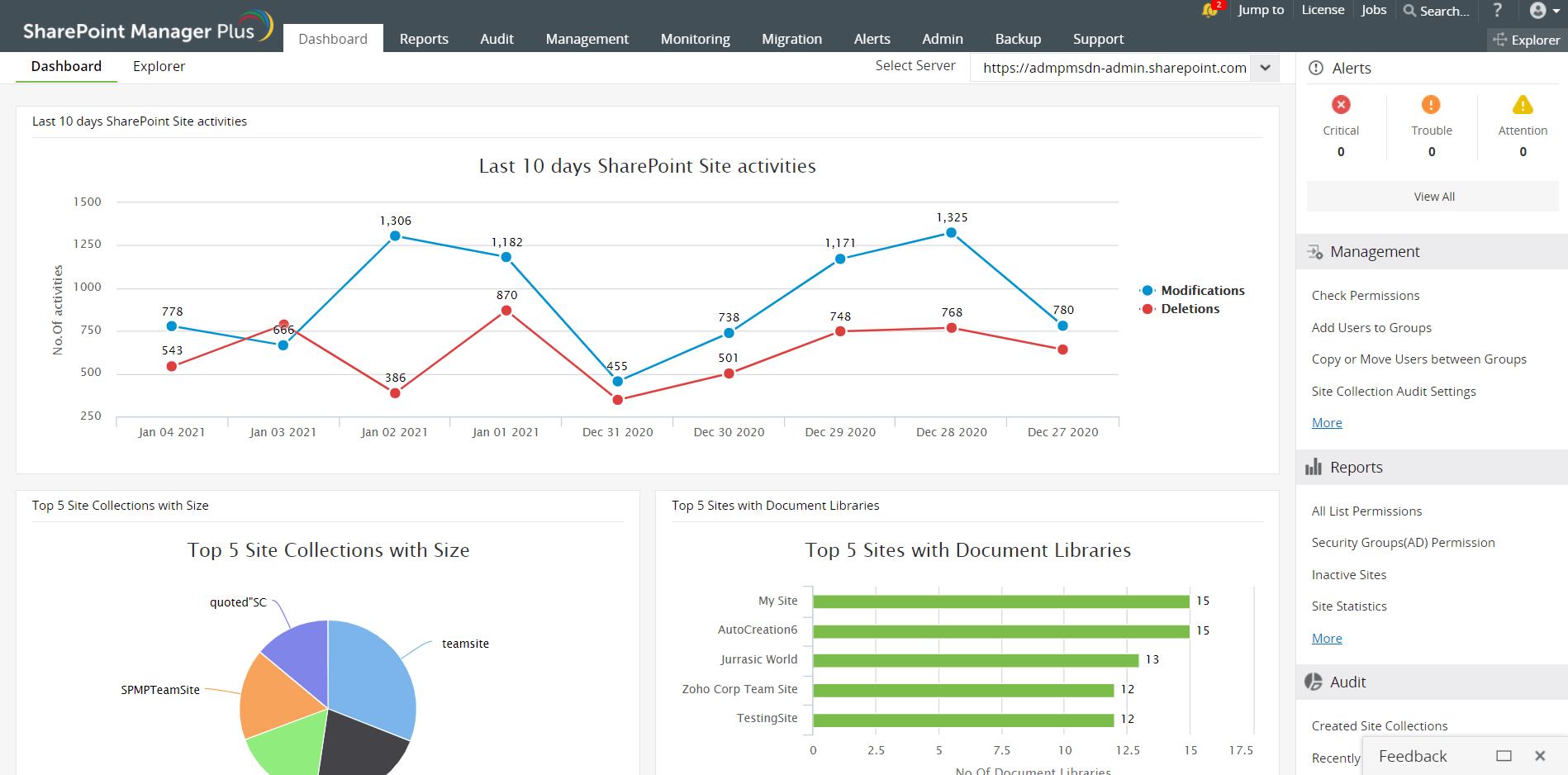Select the Explorer sub-tab beside Dashboard
This screenshot has width=1568, height=775.
(159, 66)
